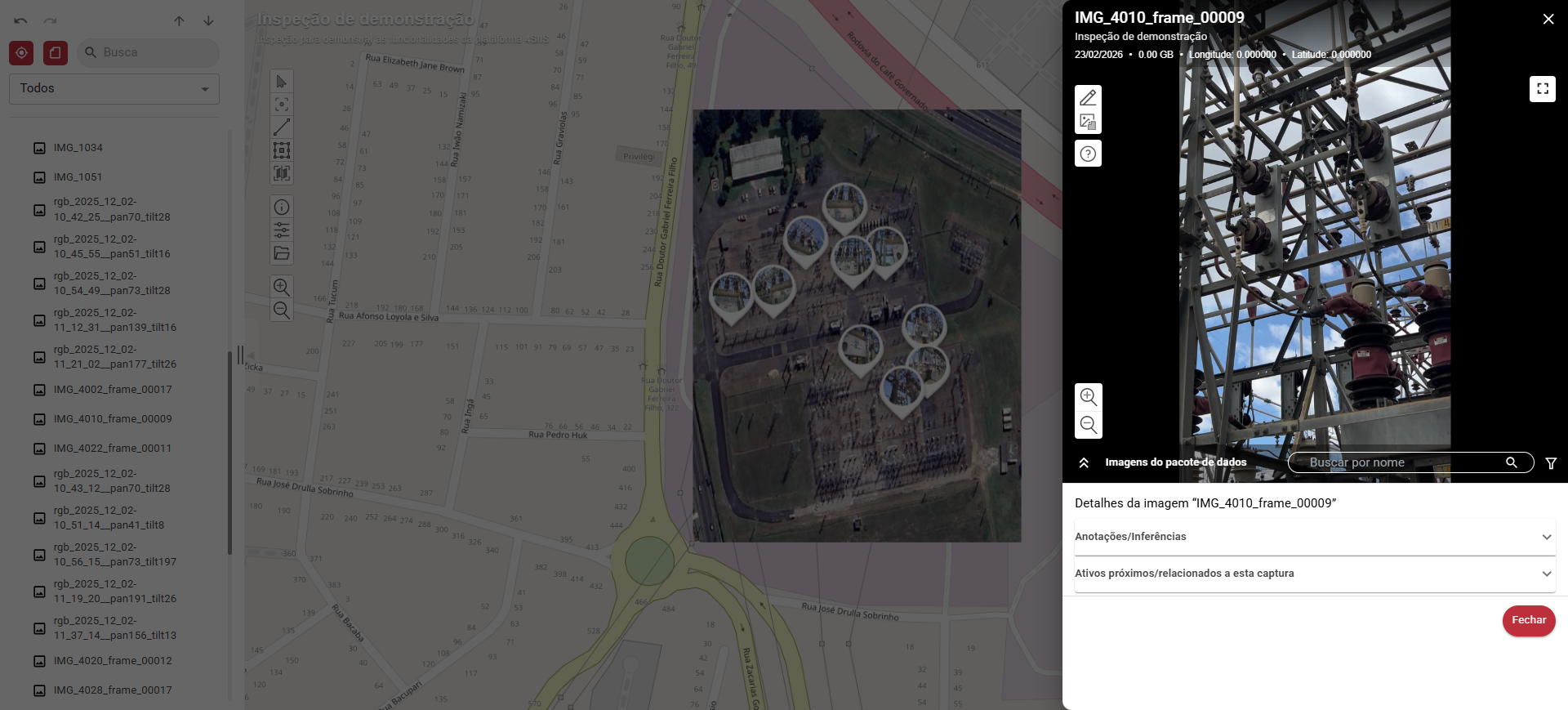Click the help question mark icon
The height and width of the screenshot is (710, 1568).
coord(1088,154)
